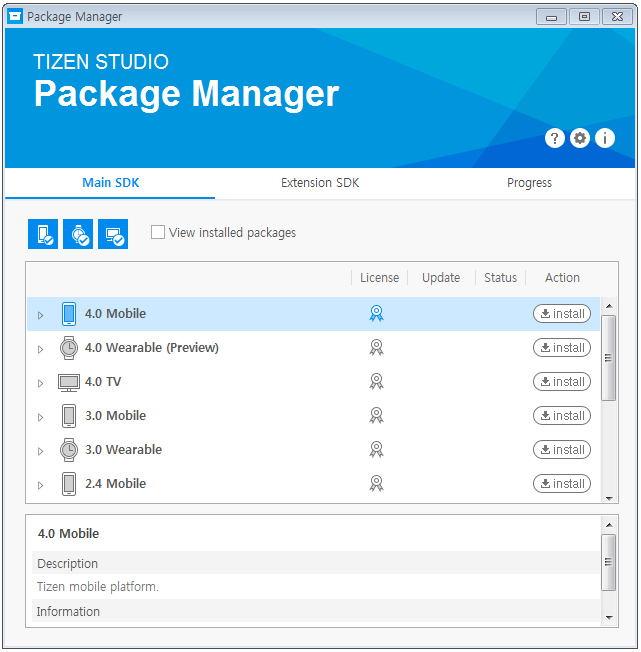Image resolution: width=641 pixels, height=652 pixels.
Task: Click package list scroll down arrow
Action: 609,498
